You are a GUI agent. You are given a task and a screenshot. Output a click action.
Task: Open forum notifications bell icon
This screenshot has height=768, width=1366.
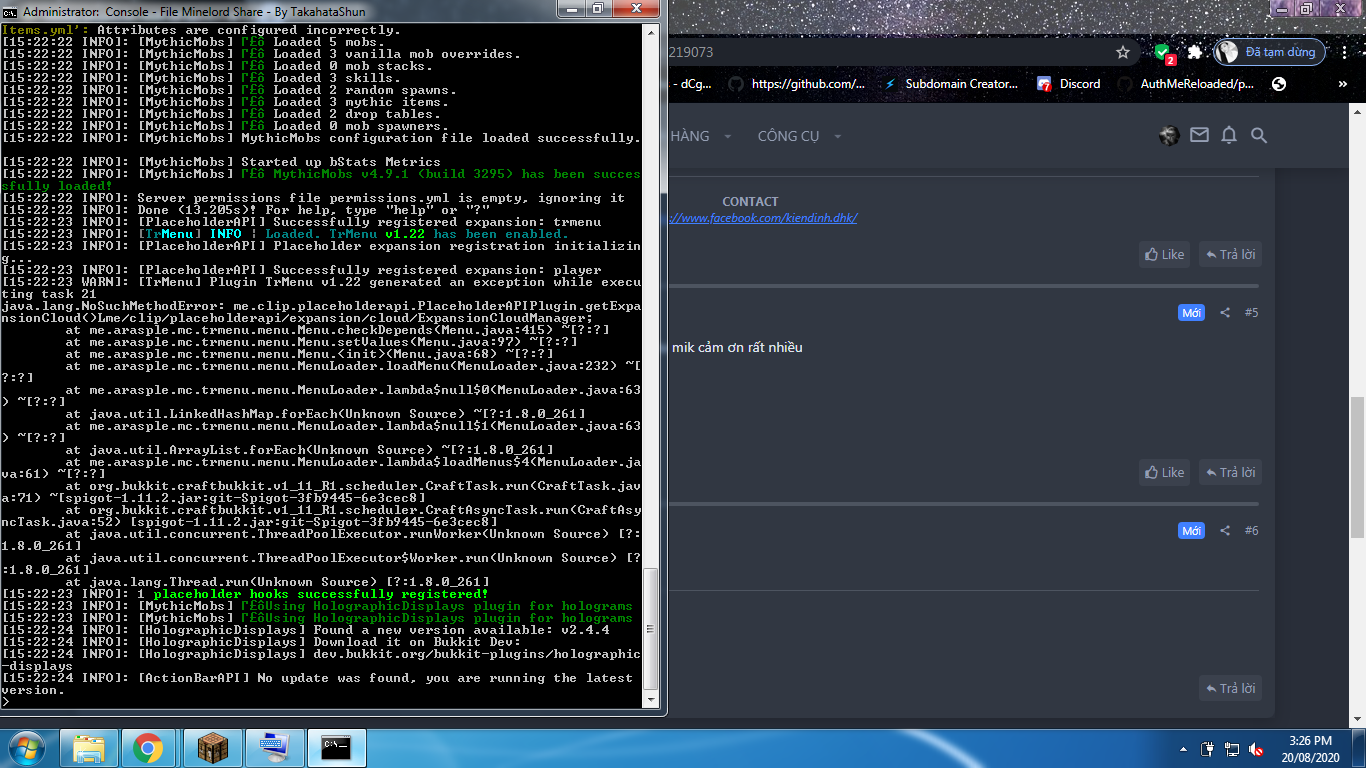point(1229,135)
